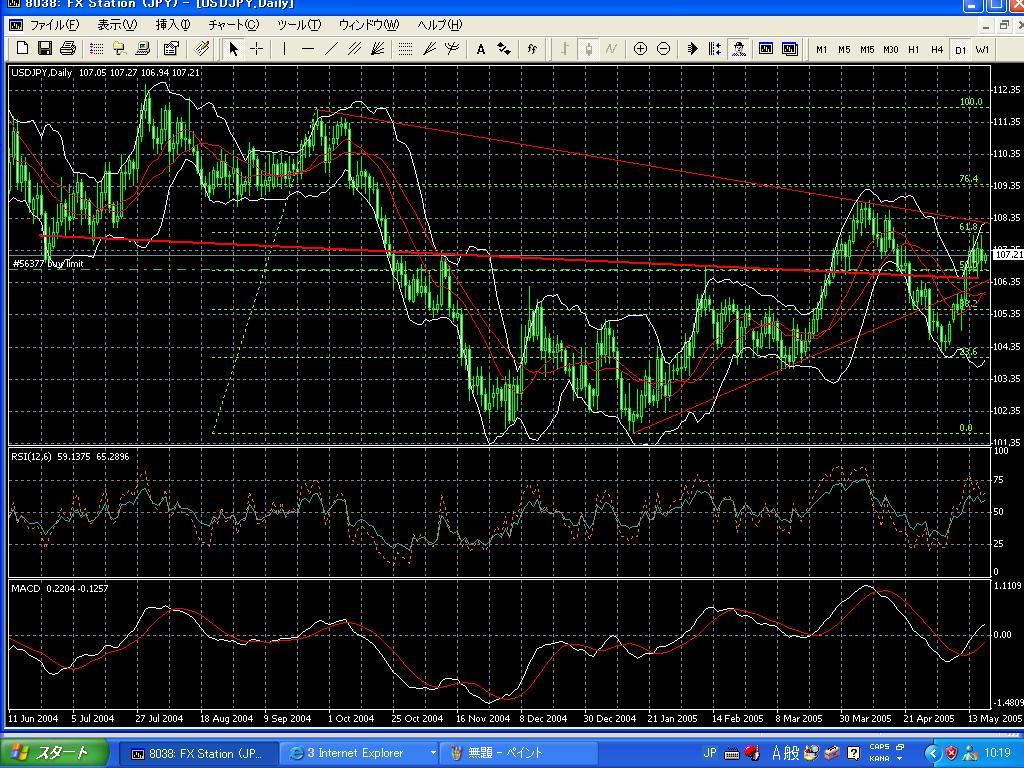The width and height of the screenshot is (1024, 768).
Task: Toggle the Expert Advisors icon
Action: [x=739, y=48]
